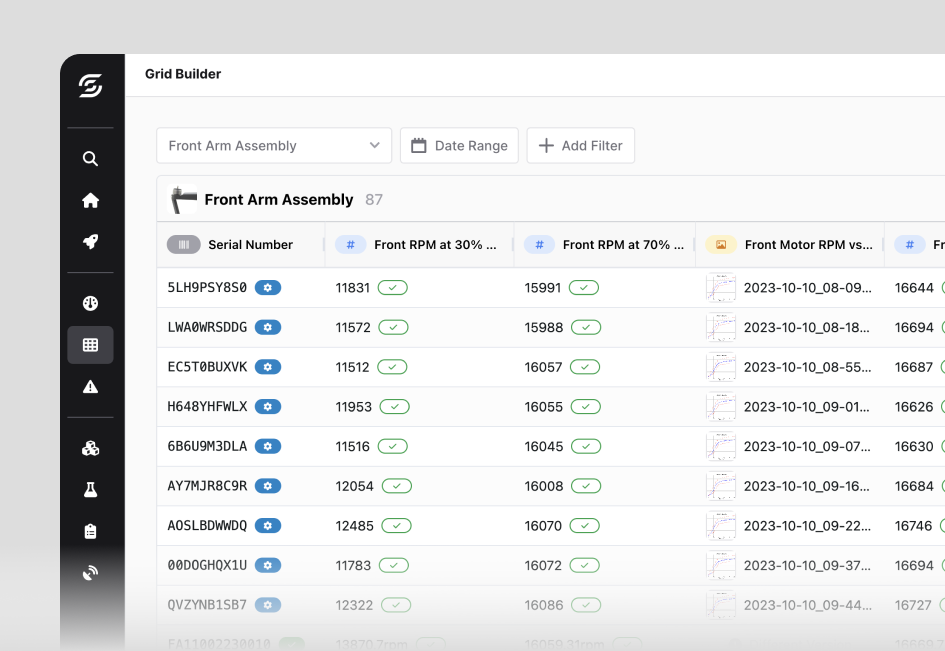945x651 pixels.
Task: Open the clipboard icon in sidebar
Action: (x=90, y=532)
